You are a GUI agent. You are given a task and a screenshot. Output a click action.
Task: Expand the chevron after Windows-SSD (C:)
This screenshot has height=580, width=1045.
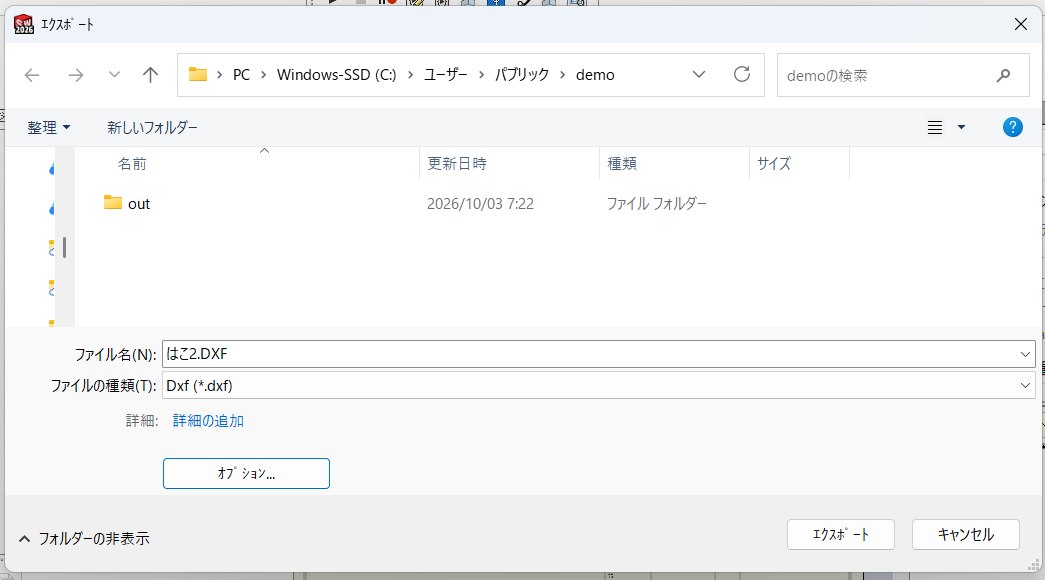[410, 75]
